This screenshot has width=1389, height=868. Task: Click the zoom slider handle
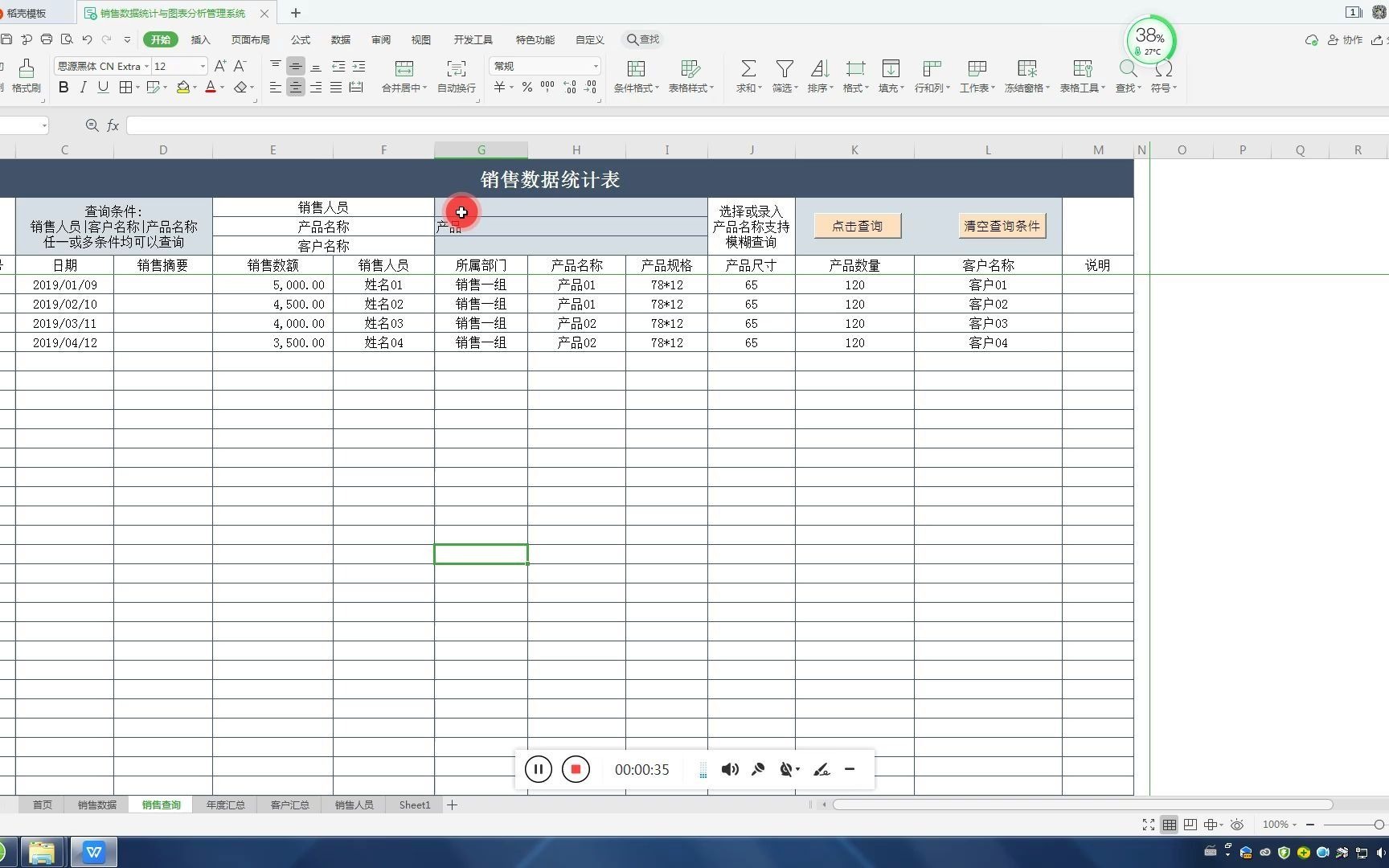coord(1379,825)
